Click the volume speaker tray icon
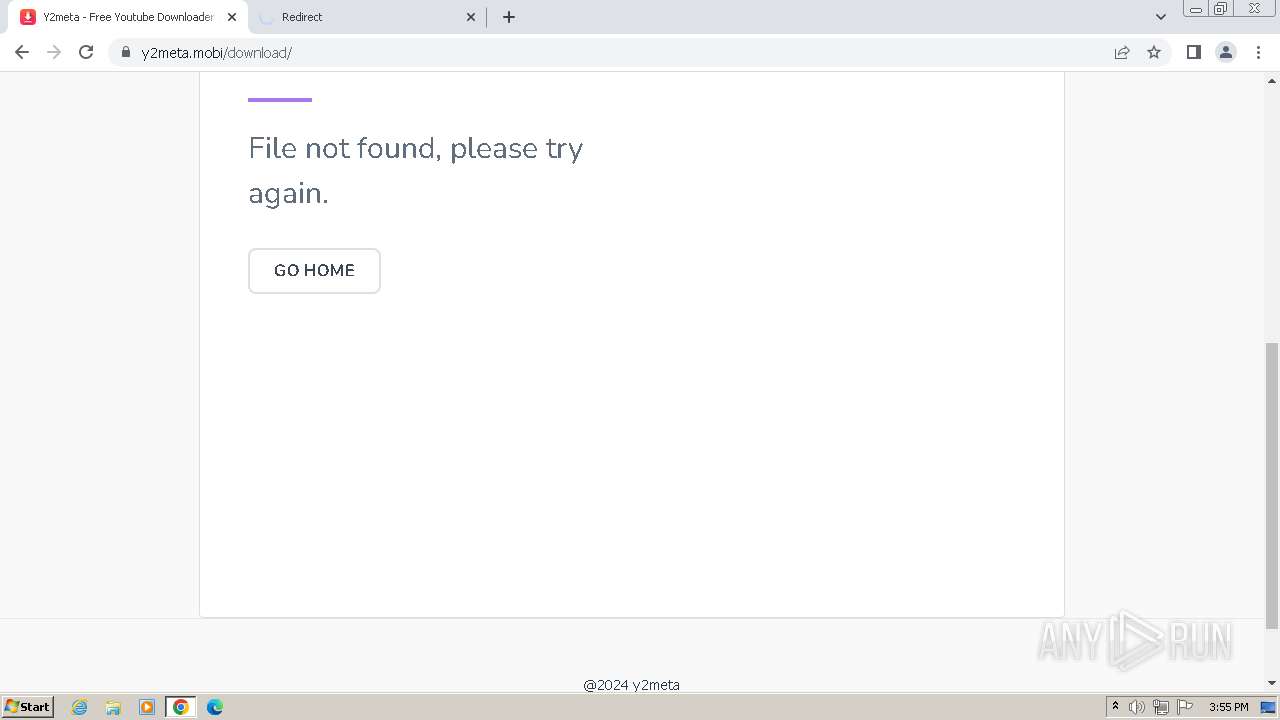 click(x=1137, y=707)
